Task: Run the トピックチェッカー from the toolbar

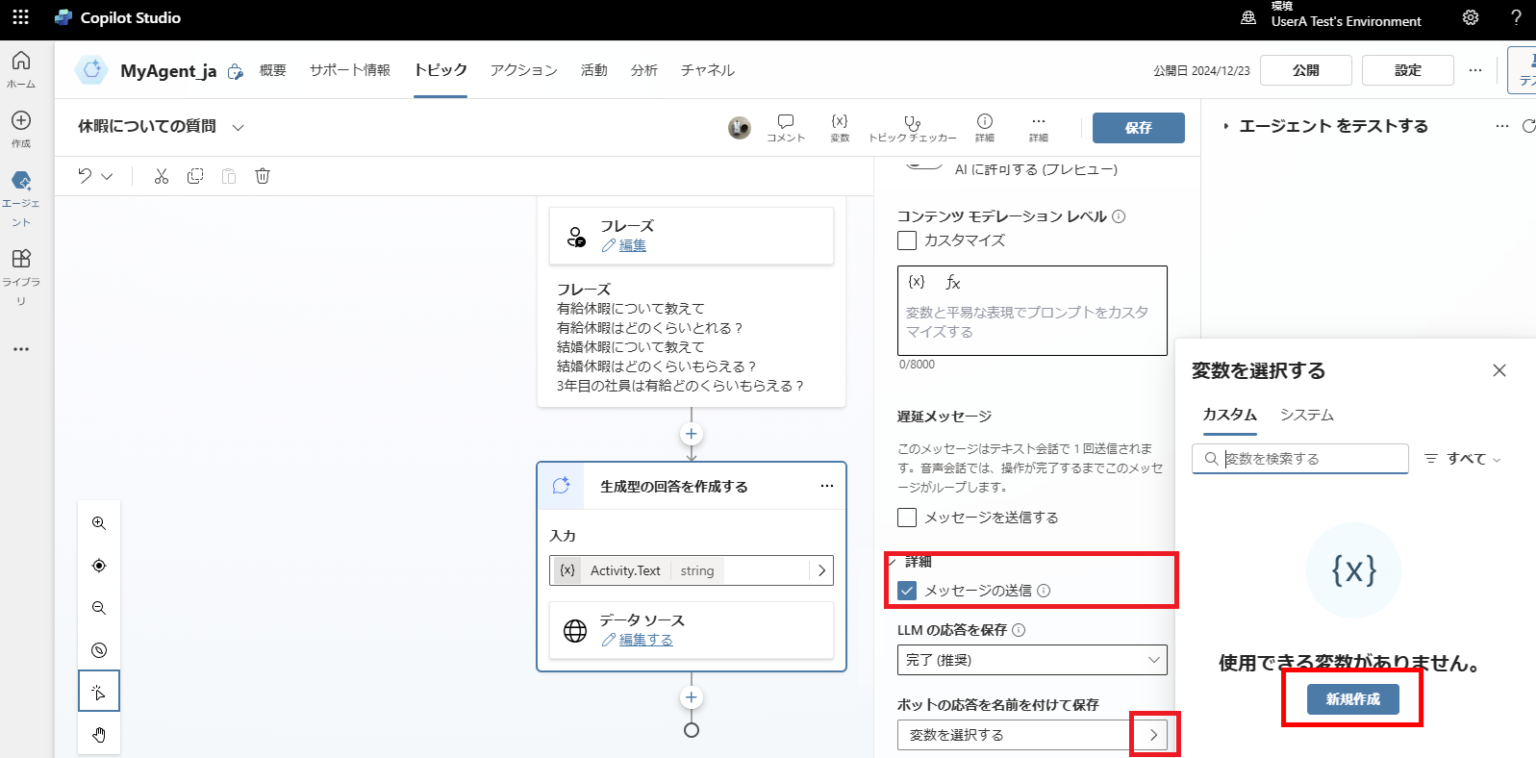Action: [912, 126]
